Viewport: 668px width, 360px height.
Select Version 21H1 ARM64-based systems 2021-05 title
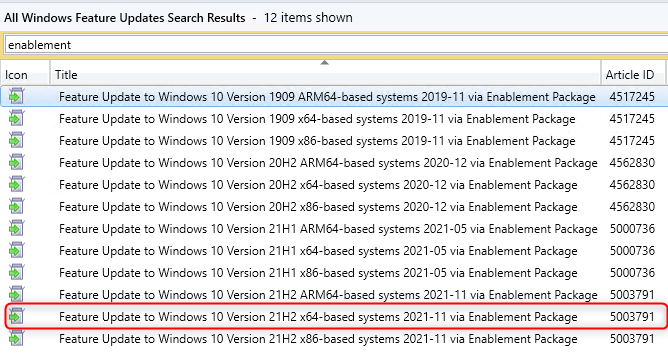tap(328, 229)
